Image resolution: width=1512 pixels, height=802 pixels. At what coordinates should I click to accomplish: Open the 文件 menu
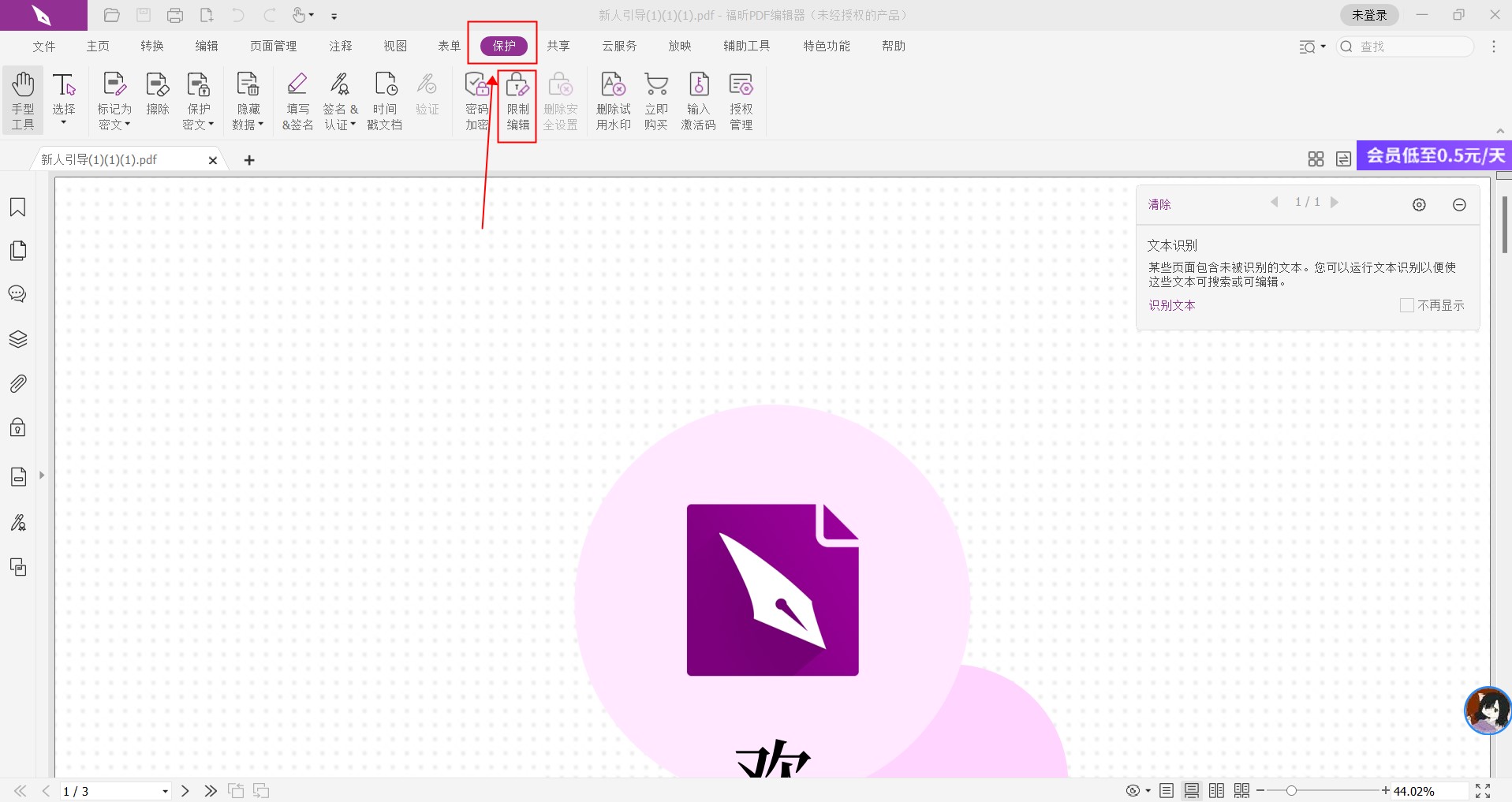click(x=44, y=47)
